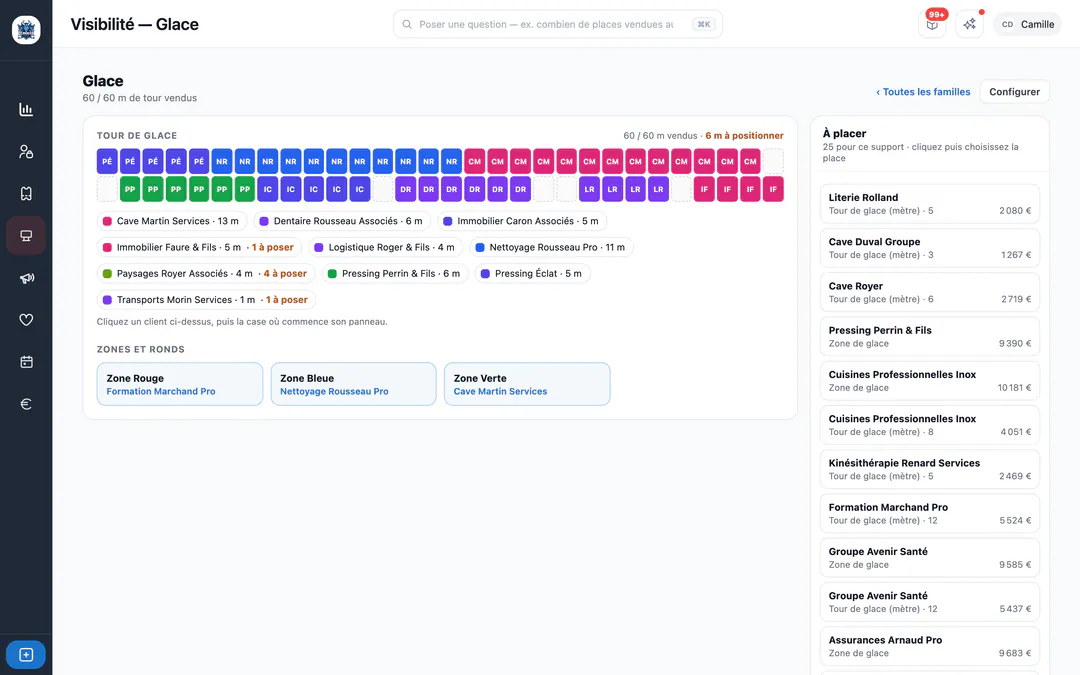Open the calendar section in sidebar

(x=26, y=362)
